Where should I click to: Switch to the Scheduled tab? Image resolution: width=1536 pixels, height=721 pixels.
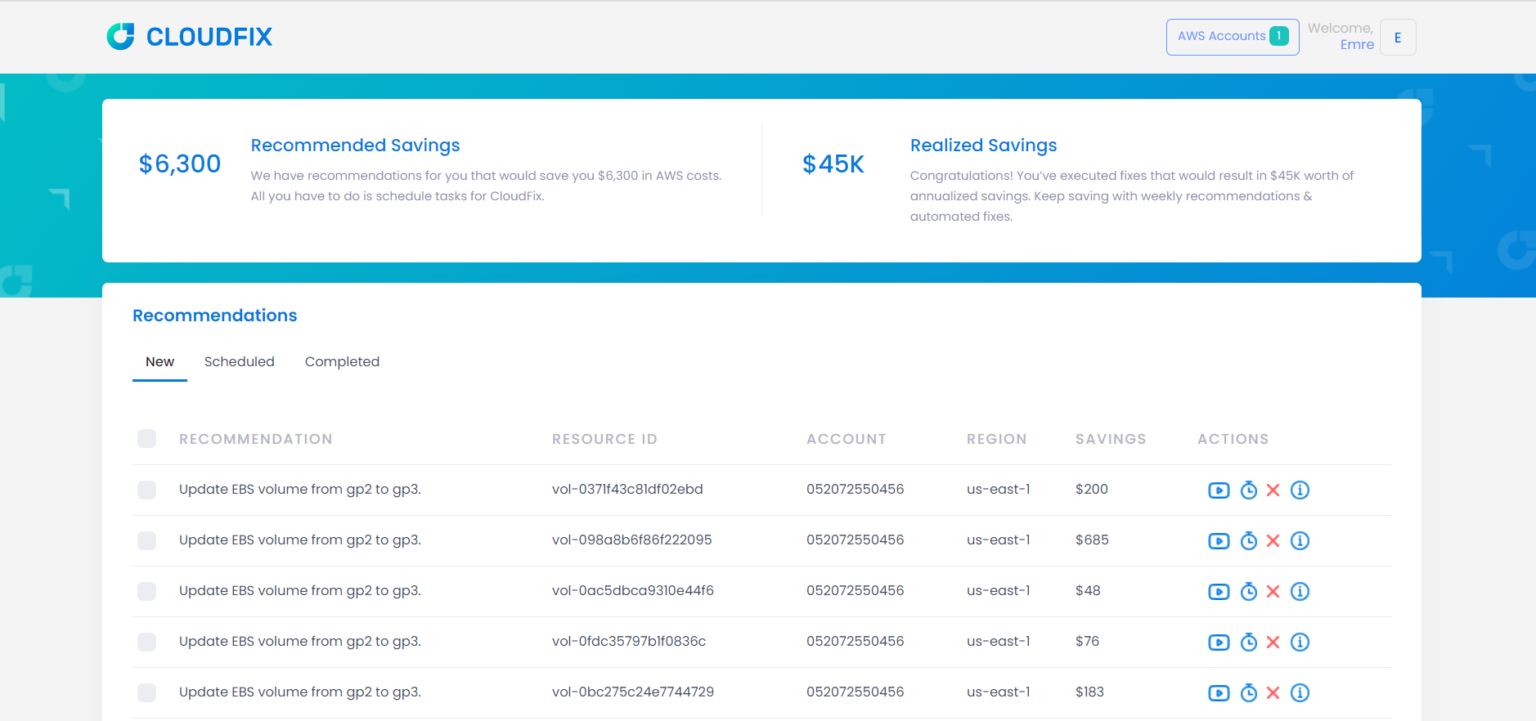coord(239,362)
